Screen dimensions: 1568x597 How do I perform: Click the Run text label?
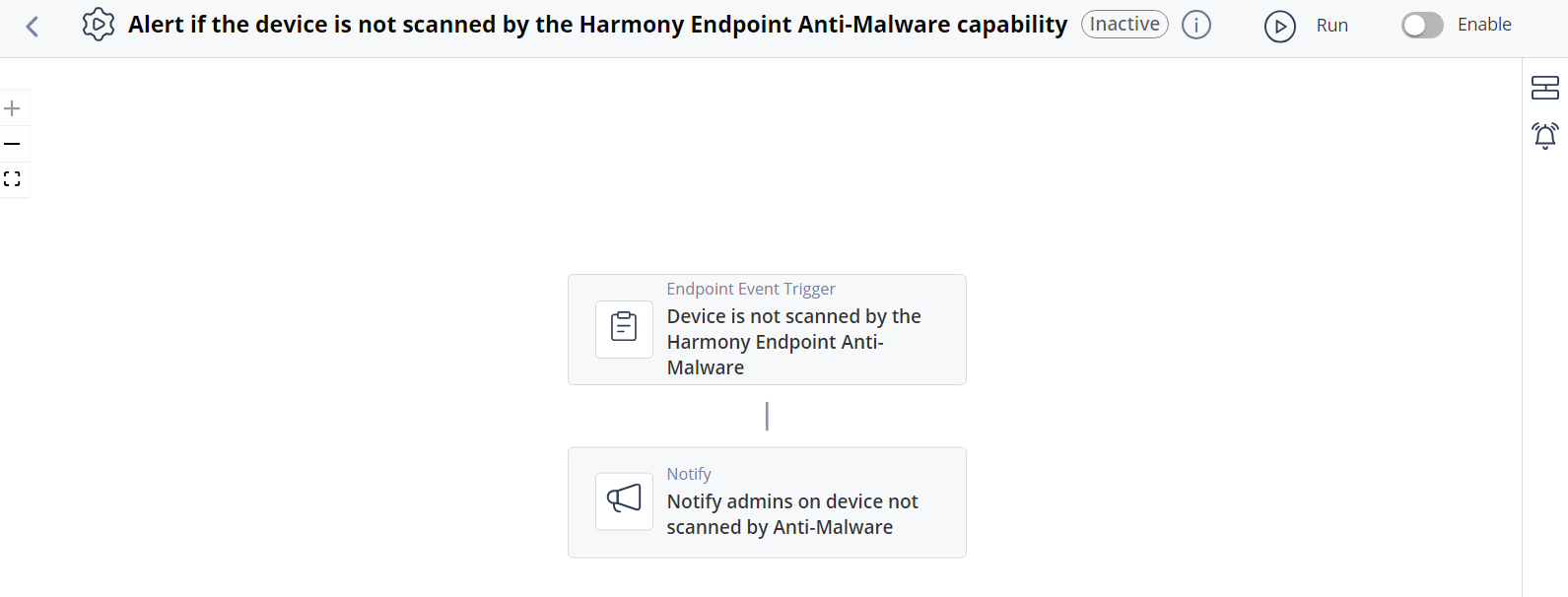pos(1332,26)
